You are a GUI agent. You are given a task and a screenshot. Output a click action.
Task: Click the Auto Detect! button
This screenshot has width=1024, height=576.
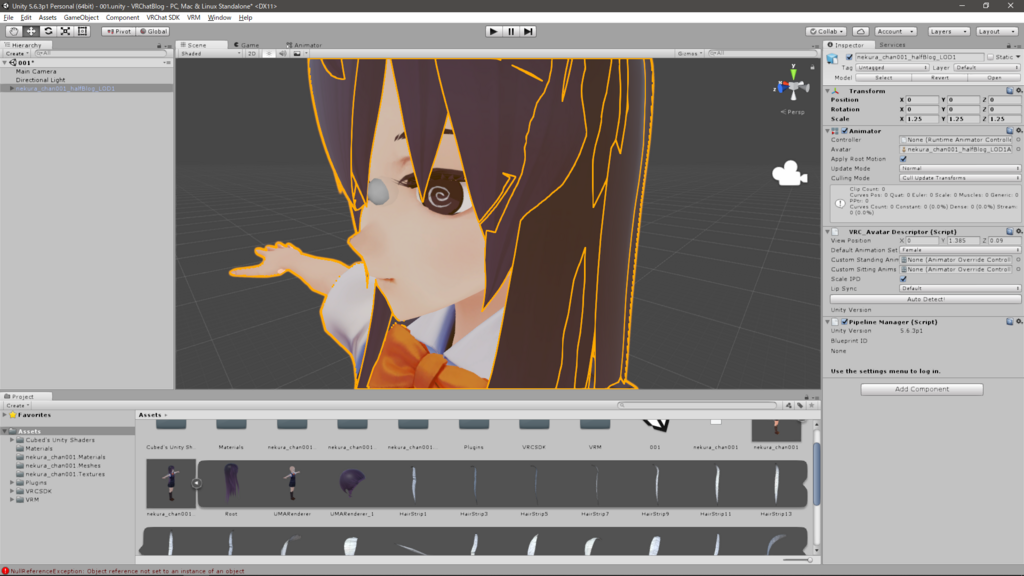pyautogui.click(x=925, y=299)
